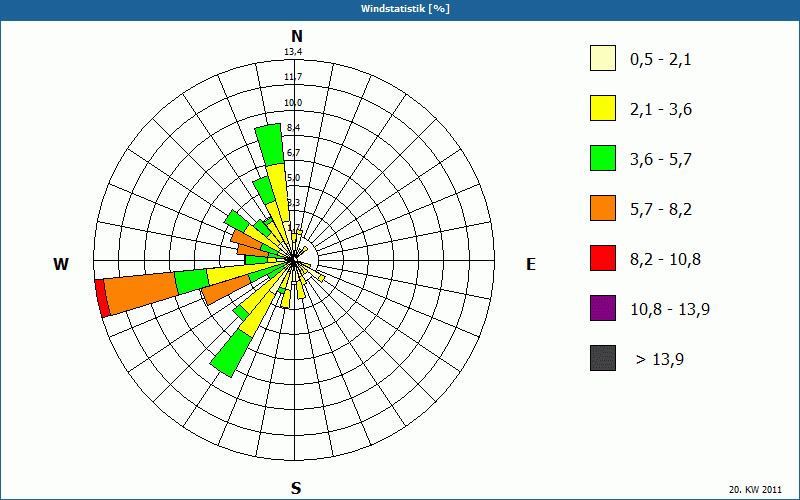Viewport: 800px width, 500px height.
Task: Click the purple 10,8 - 13,9 legend swatch
Action: [603, 308]
